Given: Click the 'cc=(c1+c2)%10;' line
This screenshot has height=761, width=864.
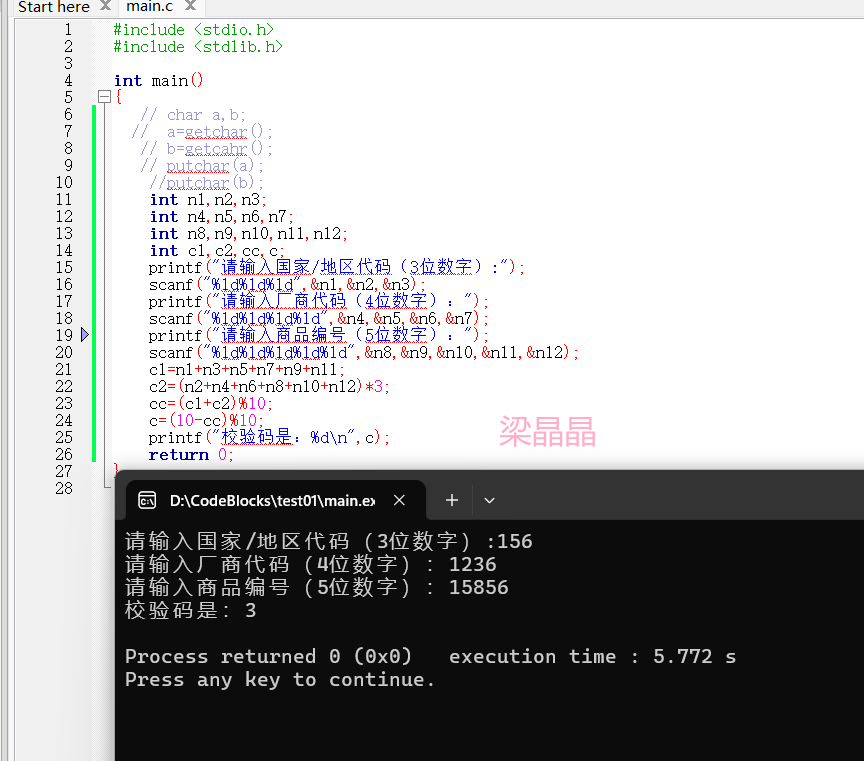Looking at the screenshot, I should tap(210, 403).
